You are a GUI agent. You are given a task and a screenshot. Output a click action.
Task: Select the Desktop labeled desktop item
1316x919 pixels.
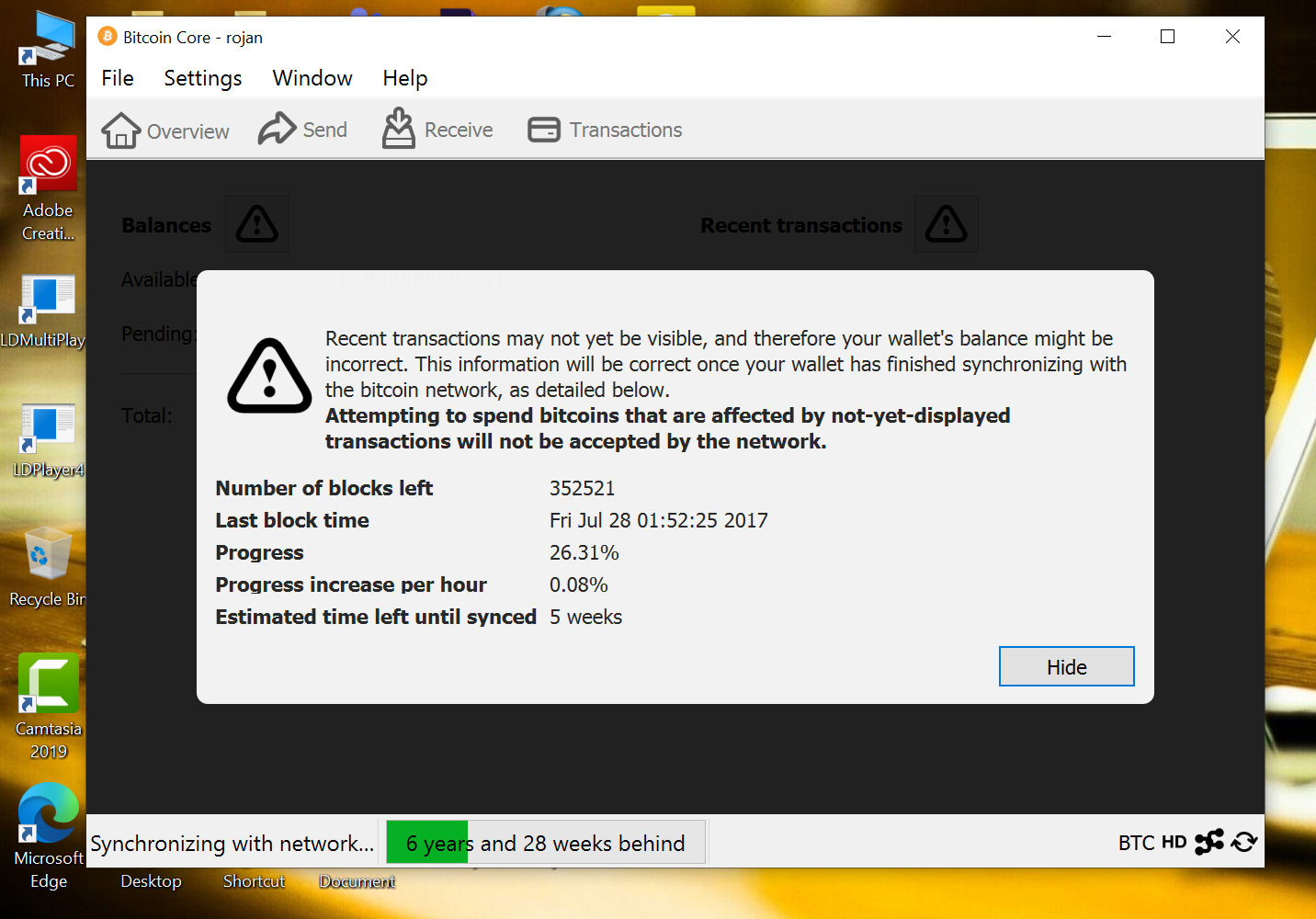[x=151, y=881]
